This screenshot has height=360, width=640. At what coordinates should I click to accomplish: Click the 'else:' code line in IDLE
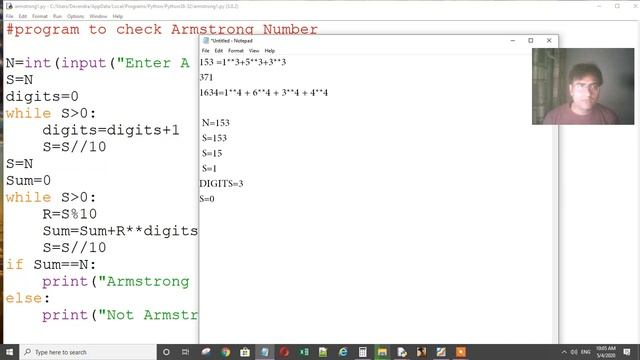[27, 298]
